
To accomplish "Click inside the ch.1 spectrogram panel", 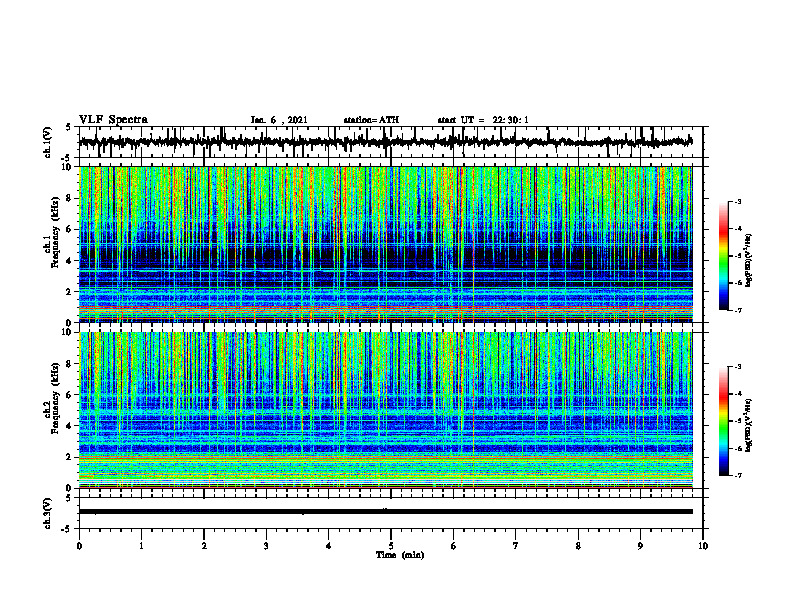I will [x=385, y=244].
